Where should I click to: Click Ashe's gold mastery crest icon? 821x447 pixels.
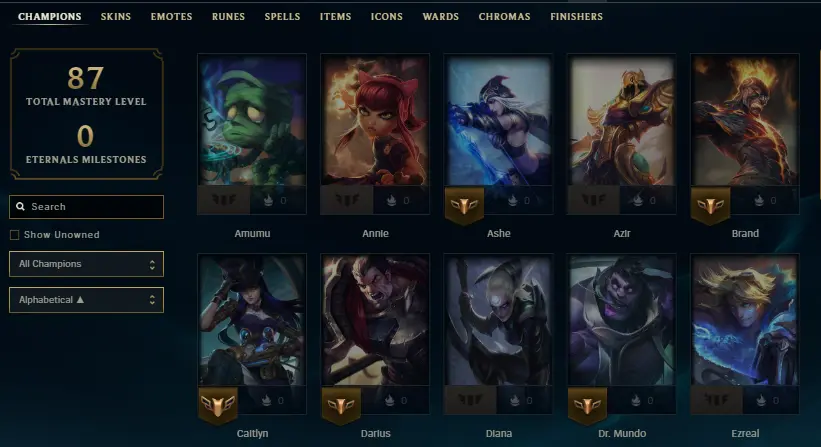464,206
